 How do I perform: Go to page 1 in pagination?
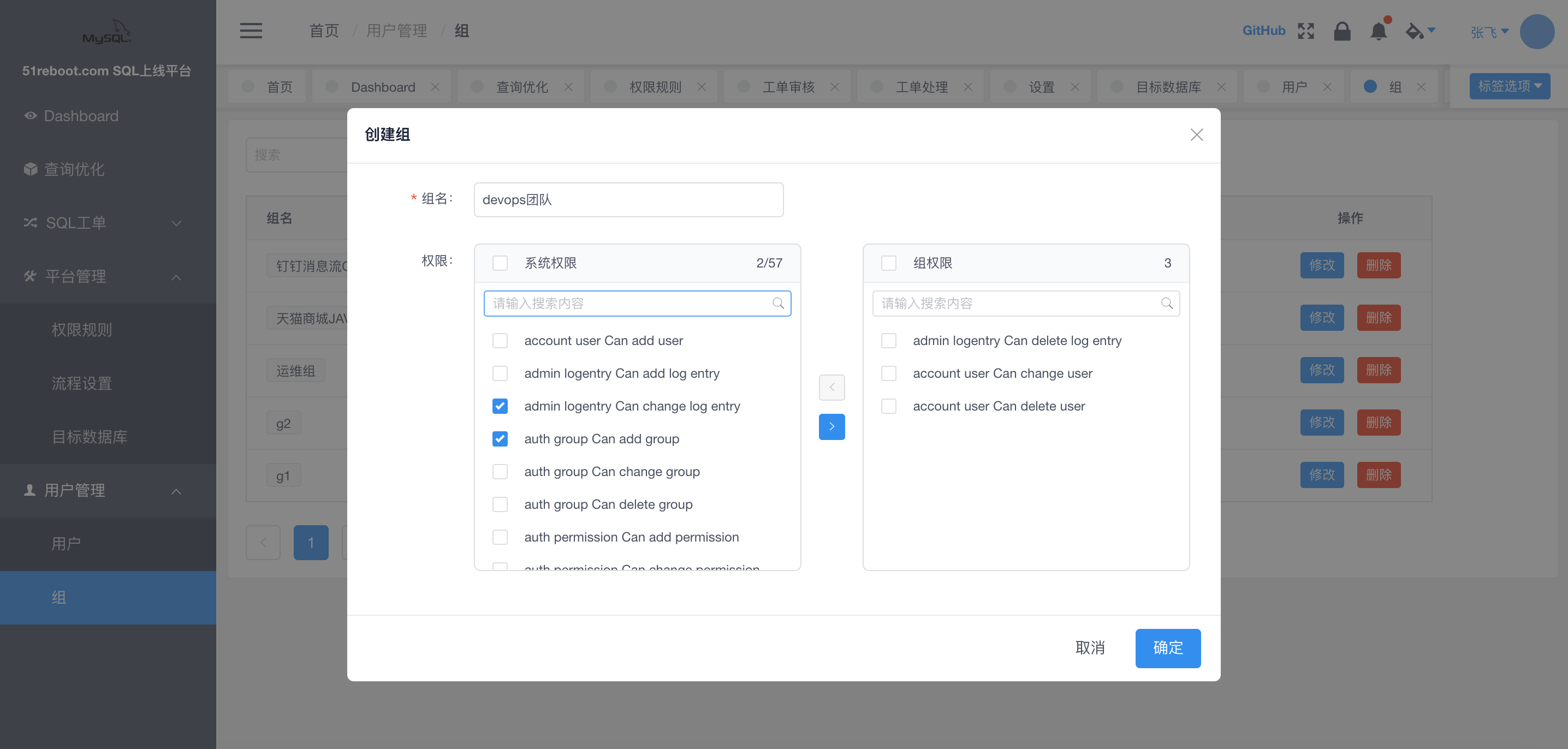click(x=311, y=542)
